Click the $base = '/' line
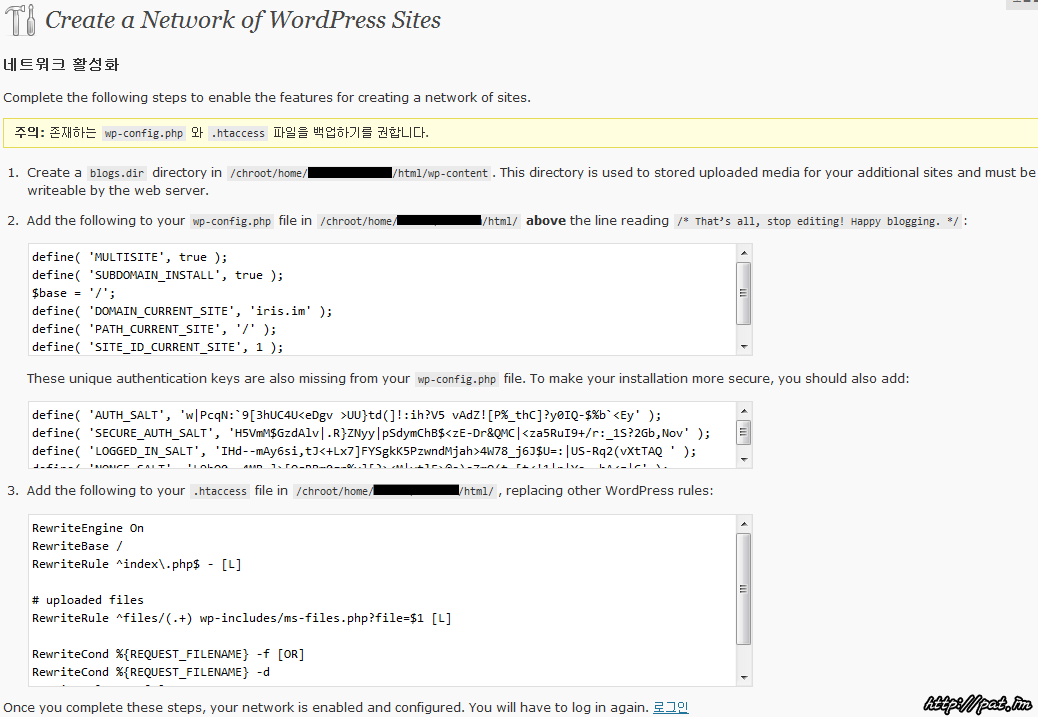The height and width of the screenshot is (717, 1038). (x=73, y=293)
